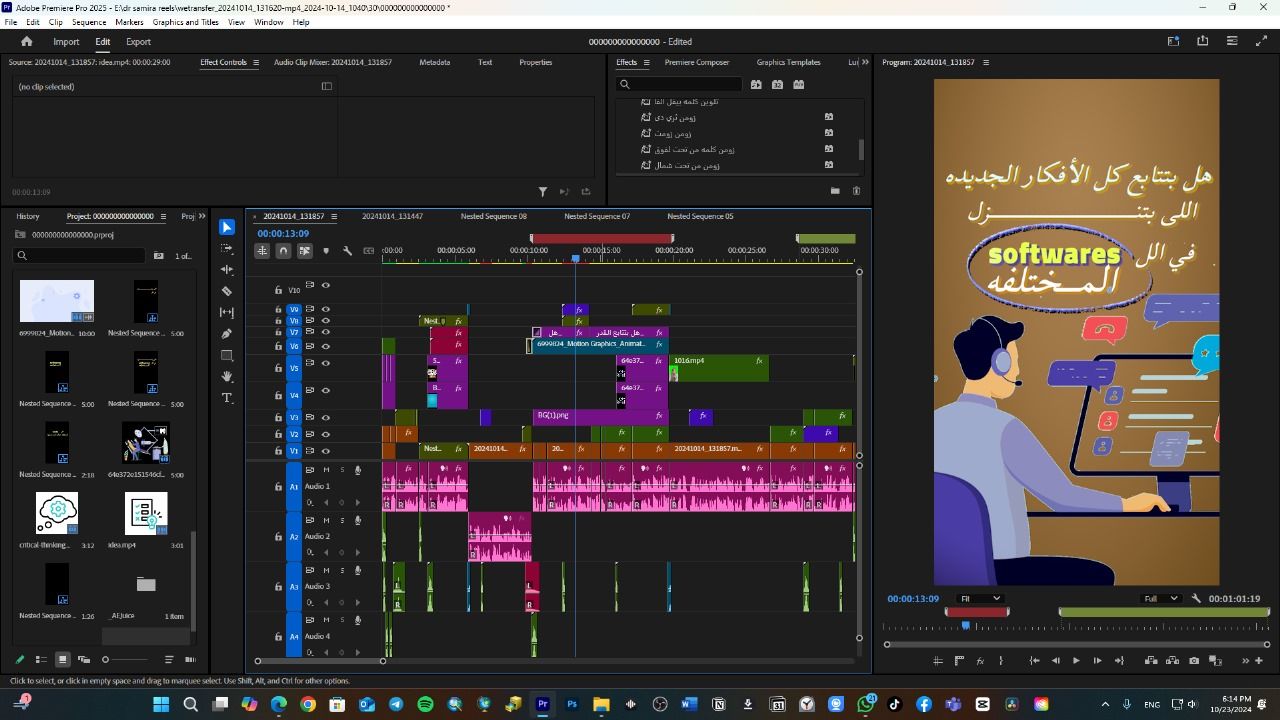The image size is (1280, 720).
Task: Click Export Frame camera icon
Action: (x=1194, y=660)
